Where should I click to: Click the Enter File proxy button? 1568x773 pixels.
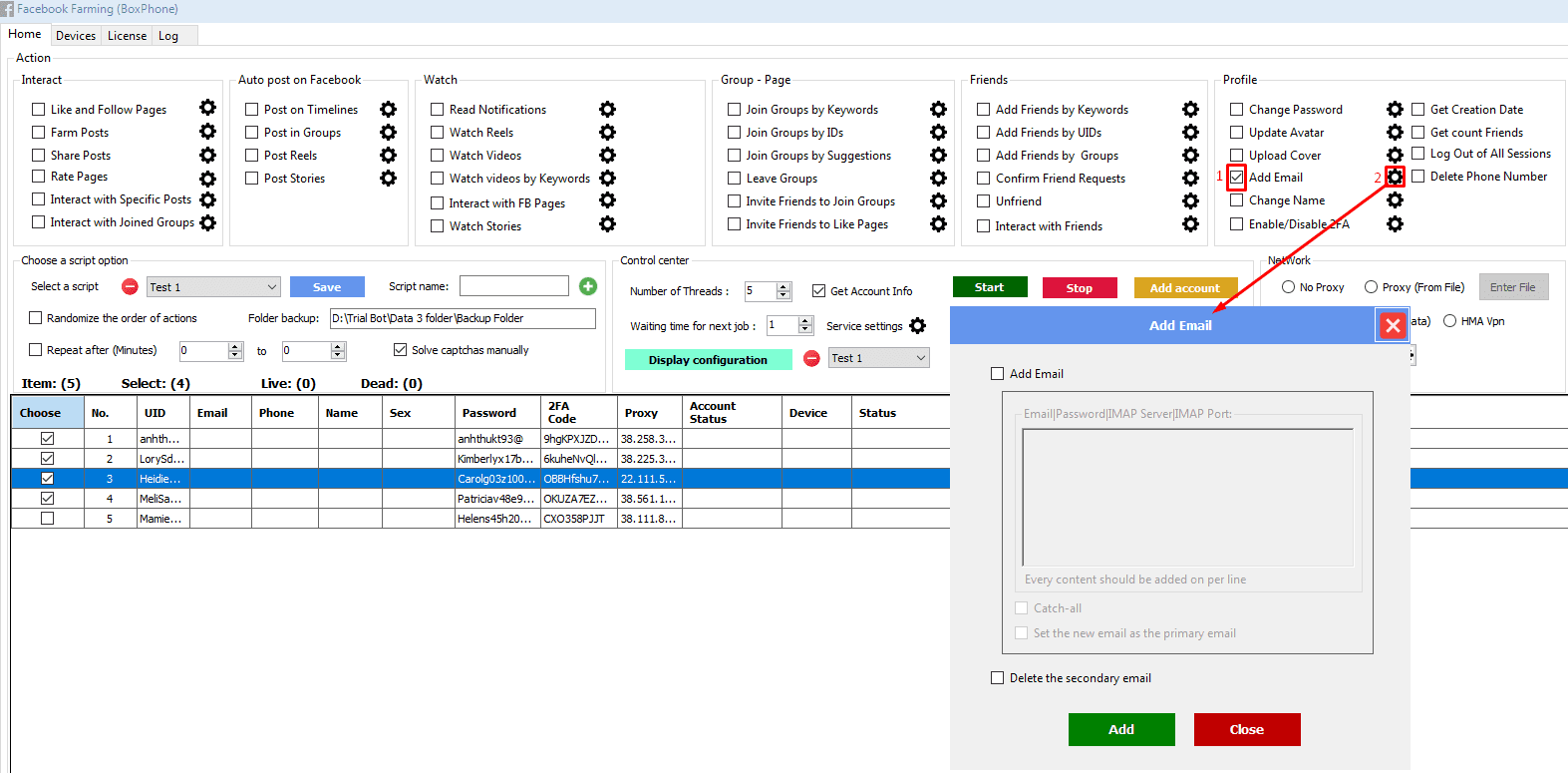coord(1513,287)
